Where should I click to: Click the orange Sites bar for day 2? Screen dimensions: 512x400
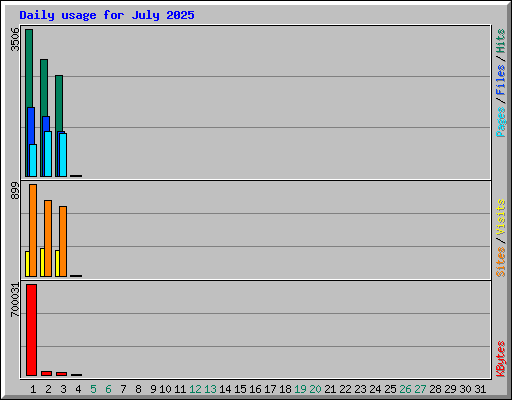[48, 238]
